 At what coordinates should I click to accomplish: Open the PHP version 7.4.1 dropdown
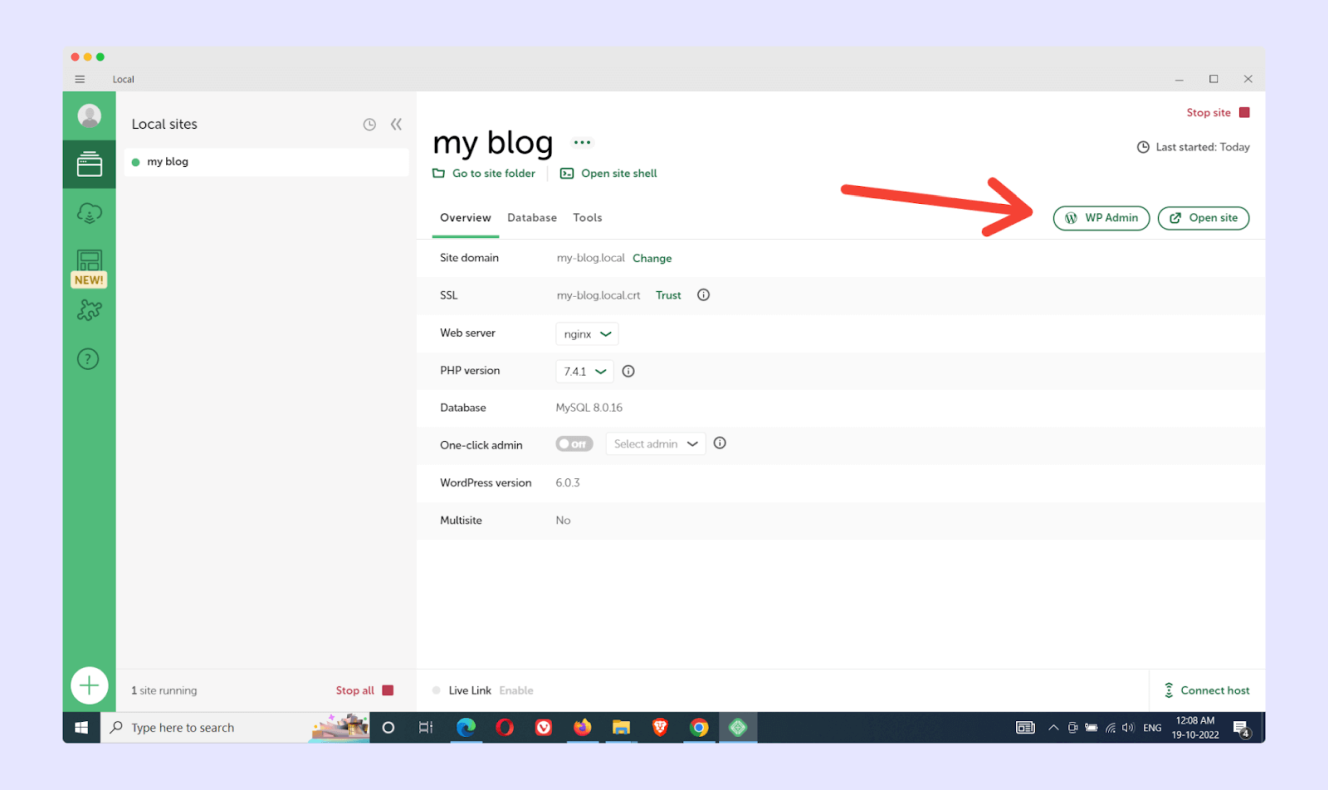coord(585,371)
